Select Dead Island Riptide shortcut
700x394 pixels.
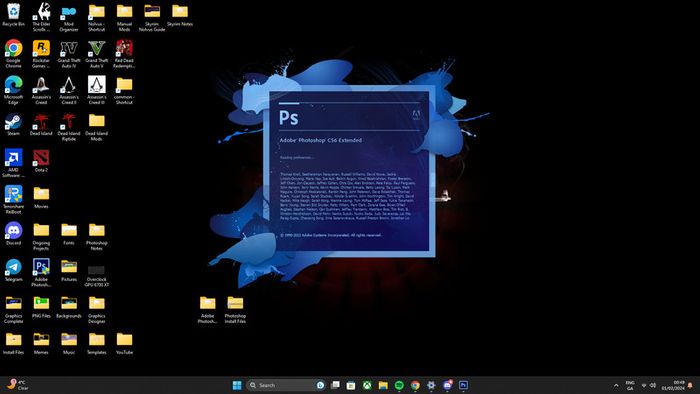(69, 127)
